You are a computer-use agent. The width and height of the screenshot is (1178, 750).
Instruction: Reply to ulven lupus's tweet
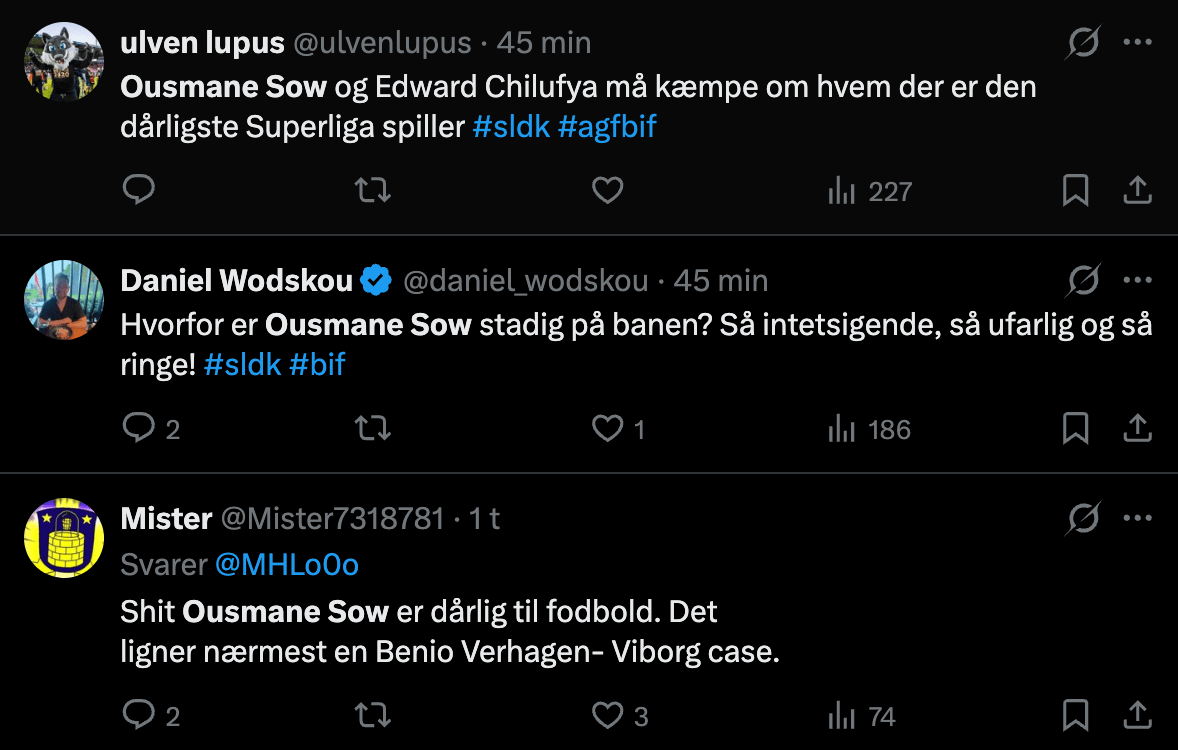pos(138,190)
